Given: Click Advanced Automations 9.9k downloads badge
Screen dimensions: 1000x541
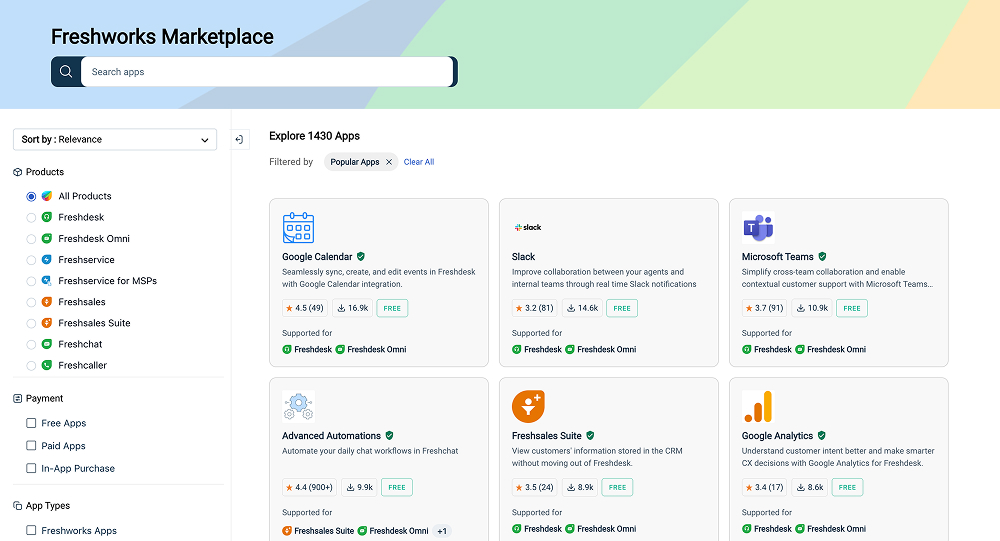Looking at the screenshot, I should pyautogui.click(x=359, y=487).
